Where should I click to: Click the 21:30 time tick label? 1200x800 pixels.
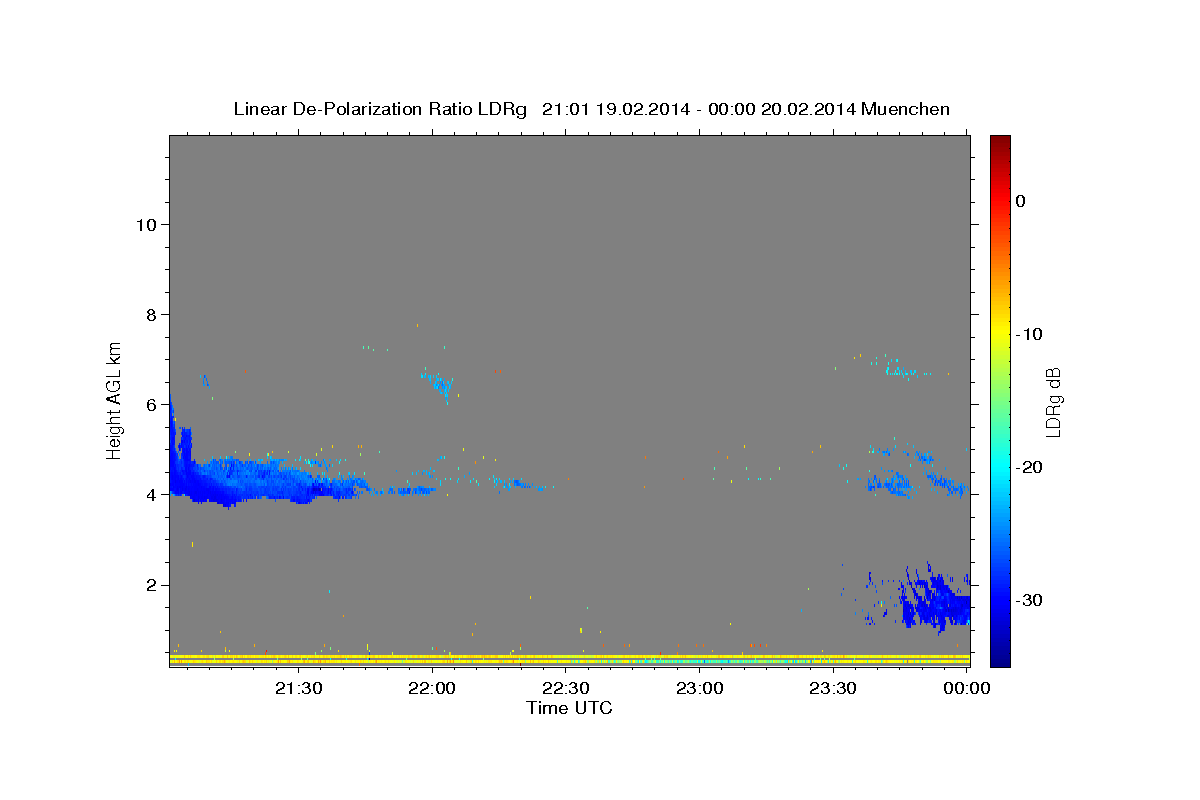tap(298, 688)
